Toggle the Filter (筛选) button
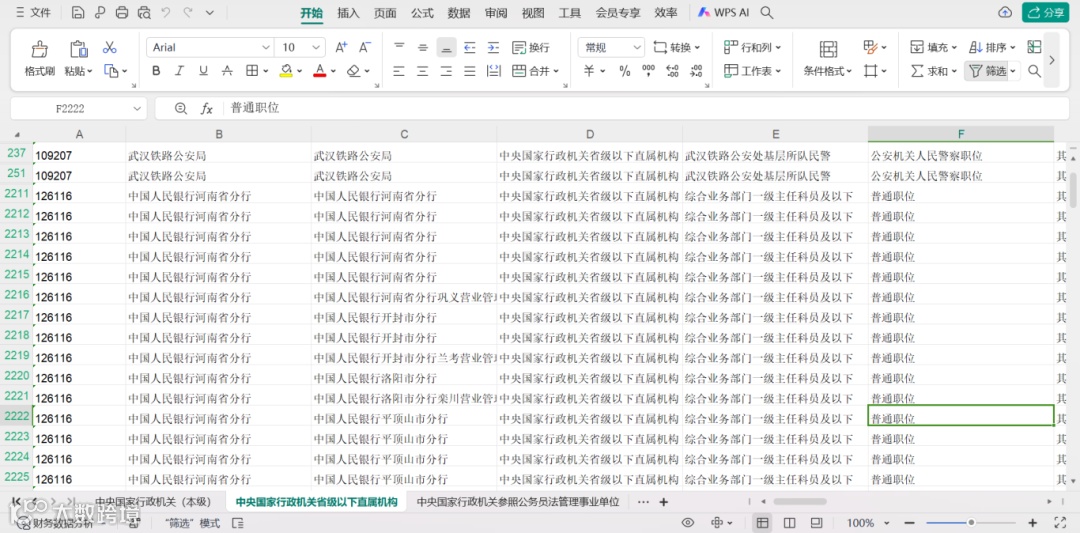 click(987, 71)
